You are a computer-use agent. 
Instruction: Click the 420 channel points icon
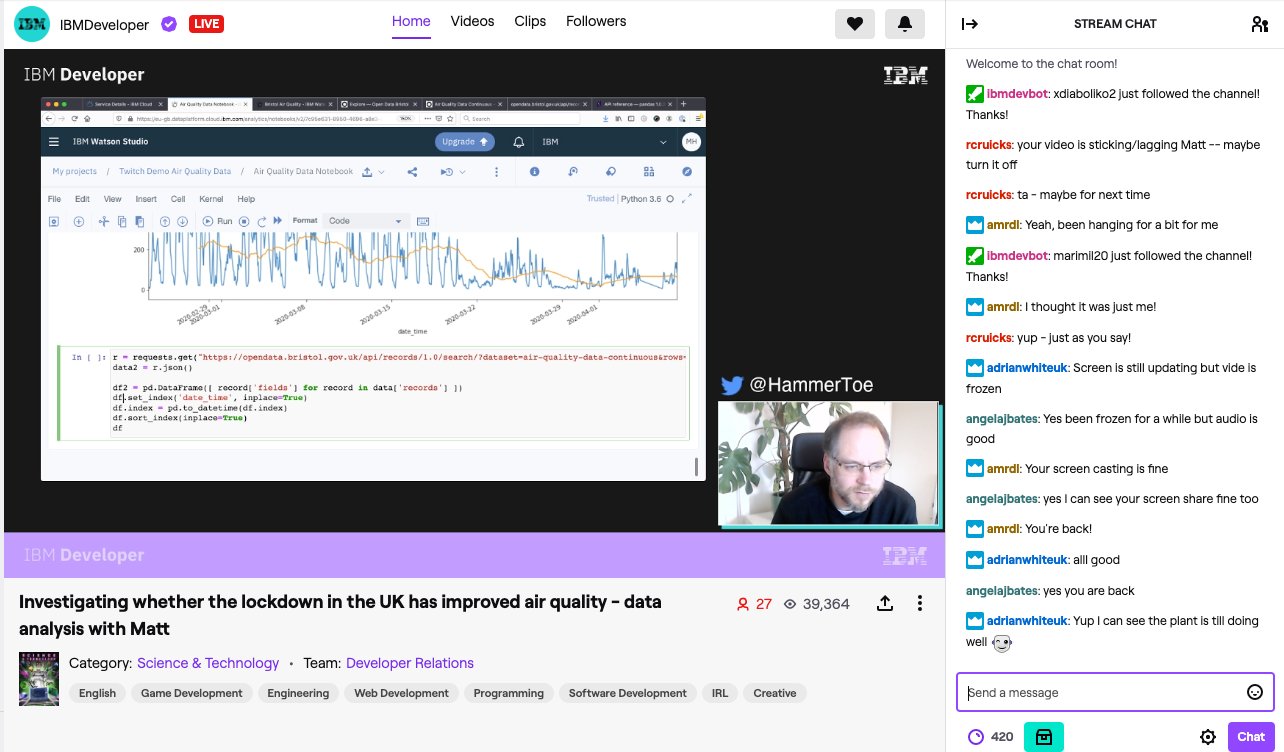pos(976,737)
